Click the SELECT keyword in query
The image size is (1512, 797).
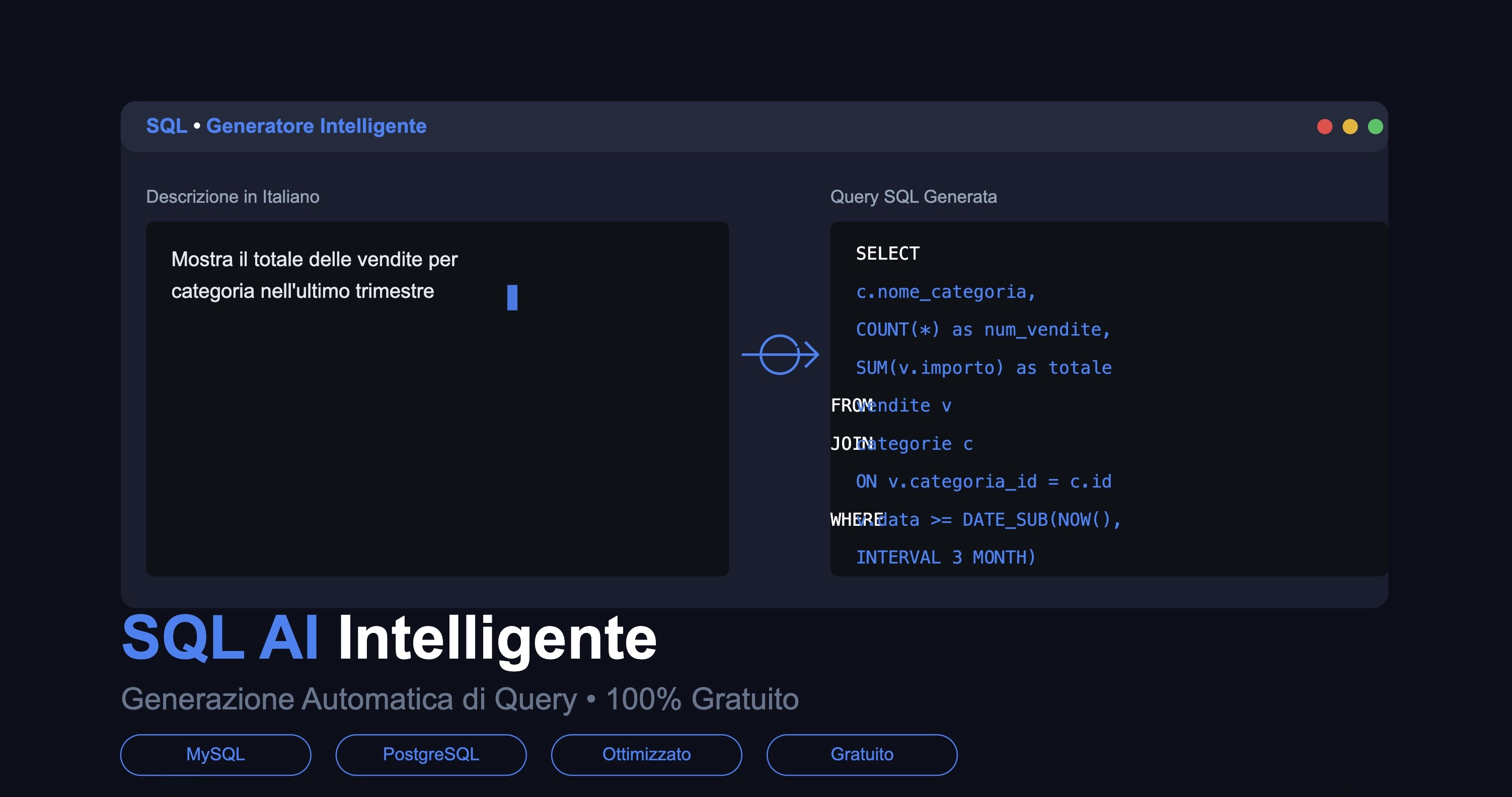[887, 254]
